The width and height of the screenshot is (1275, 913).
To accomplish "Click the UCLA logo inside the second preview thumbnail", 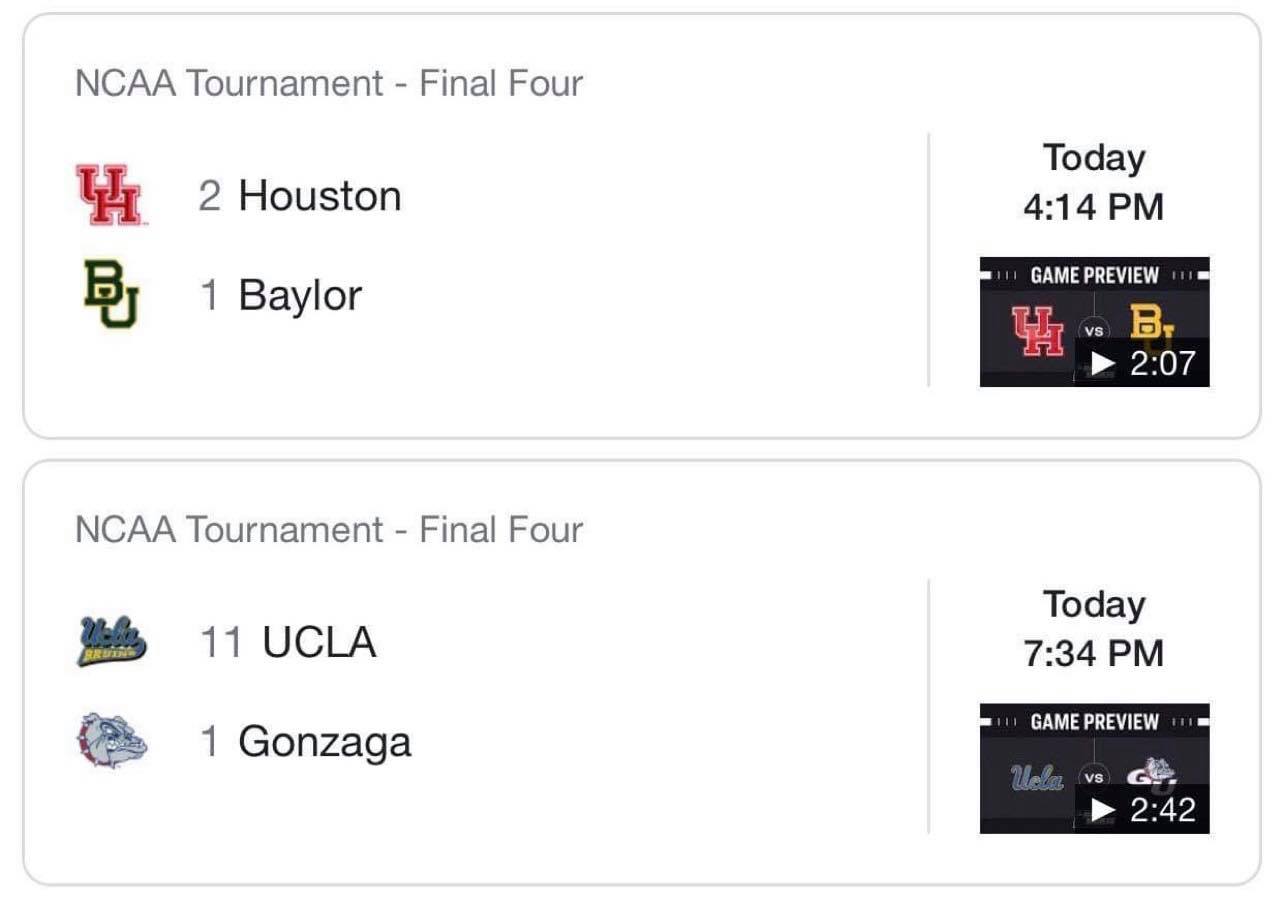I will click(x=1037, y=777).
